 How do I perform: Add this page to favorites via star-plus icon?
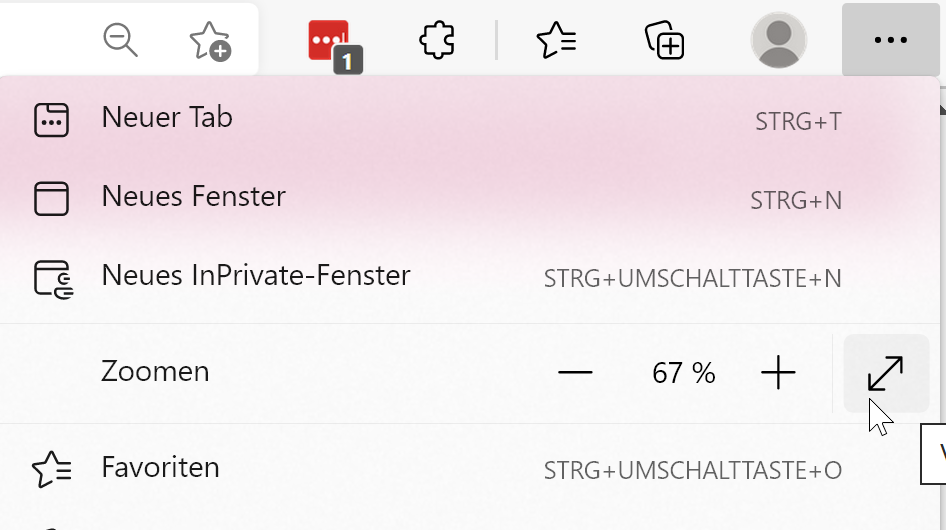pyautogui.click(x=210, y=41)
